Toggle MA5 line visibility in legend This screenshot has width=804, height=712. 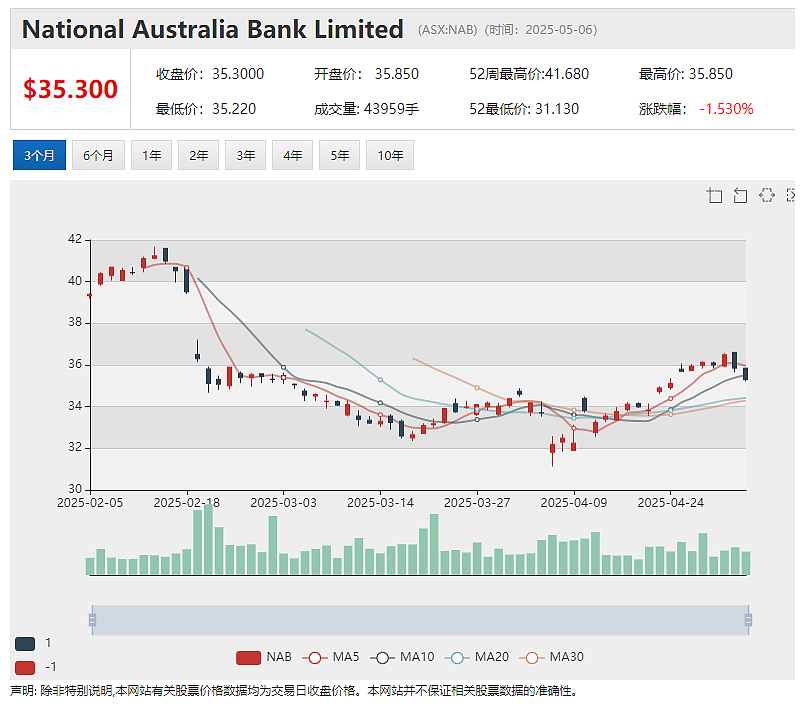(331, 657)
